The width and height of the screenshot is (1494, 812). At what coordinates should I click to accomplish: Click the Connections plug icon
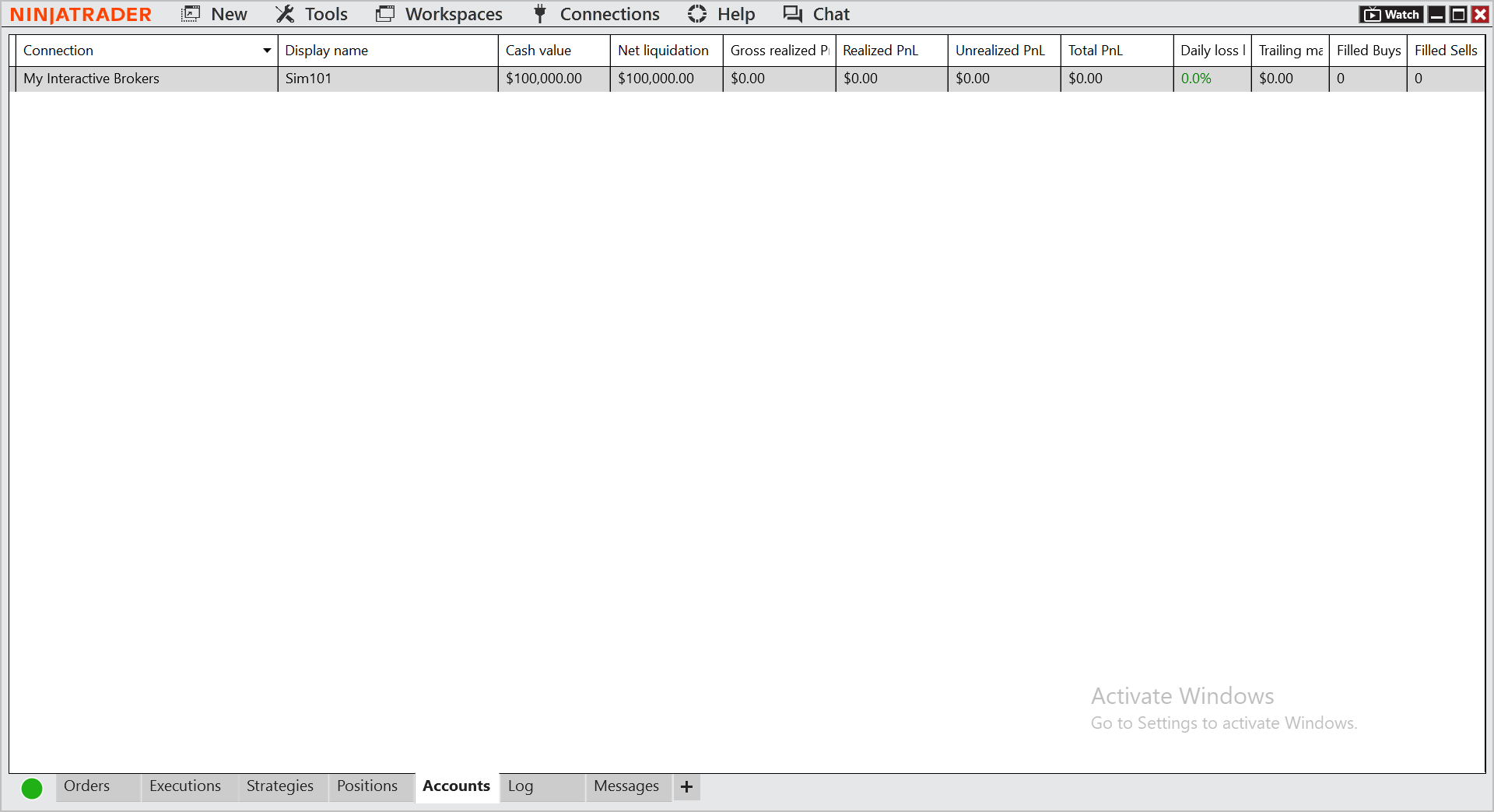coord(540,14)
